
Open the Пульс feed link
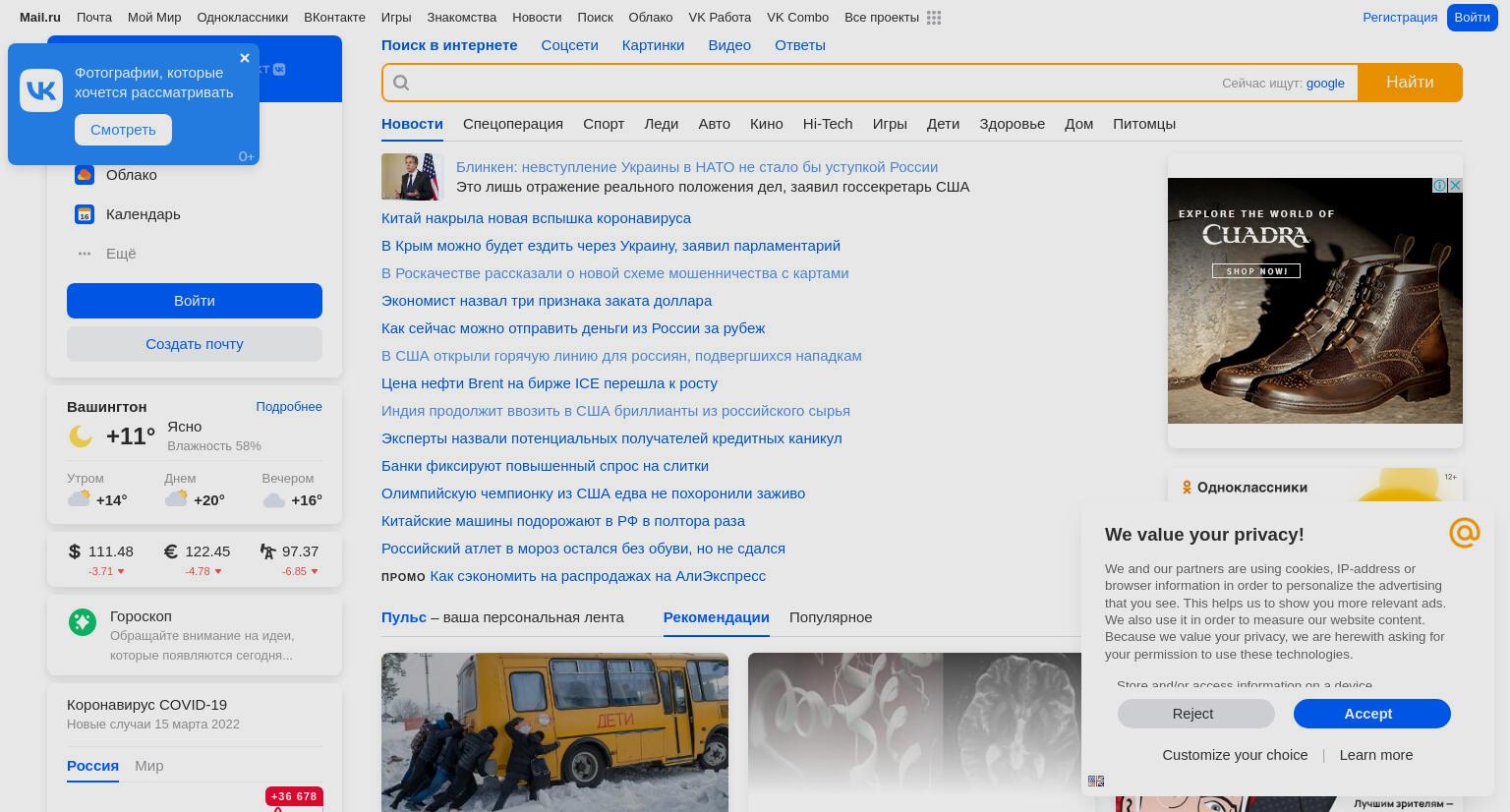pyautogui.click(x=404, y=617)
